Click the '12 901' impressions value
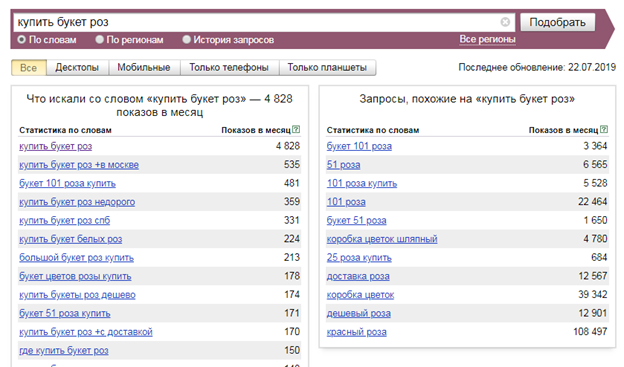This screenshot has width=624, height=367. point(593,313)
